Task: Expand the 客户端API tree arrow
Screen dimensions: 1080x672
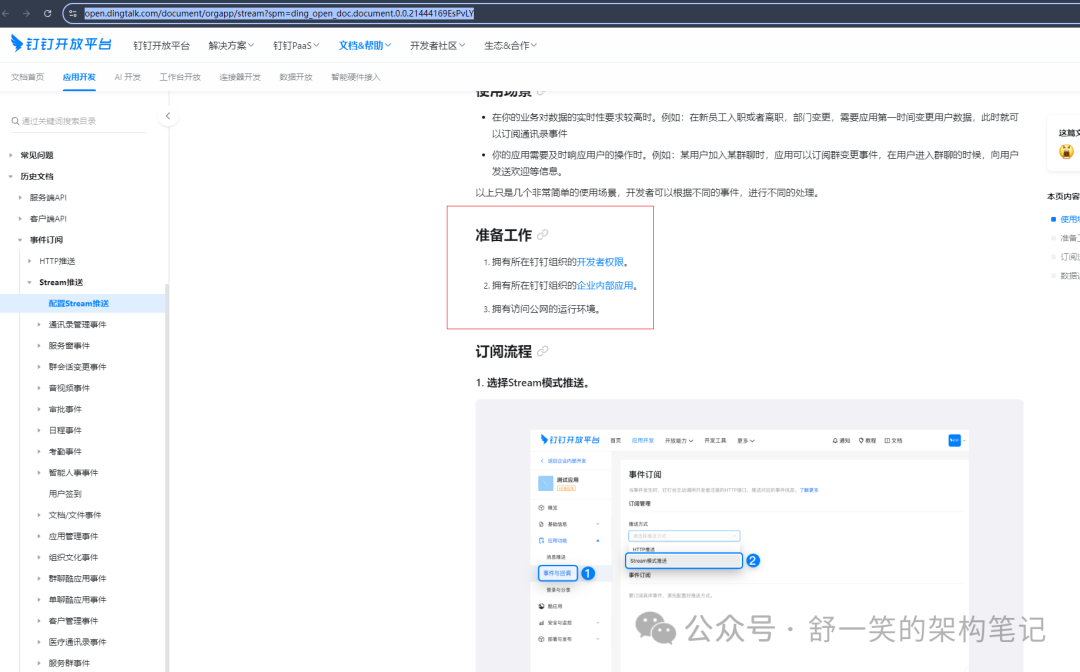Action: [x=20, y=219]
